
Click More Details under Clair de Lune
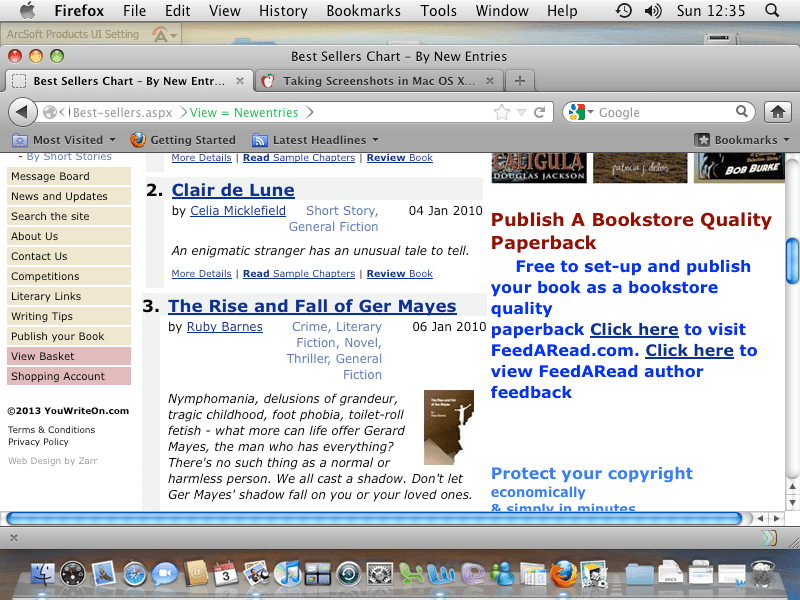click(x=202, y=273)
